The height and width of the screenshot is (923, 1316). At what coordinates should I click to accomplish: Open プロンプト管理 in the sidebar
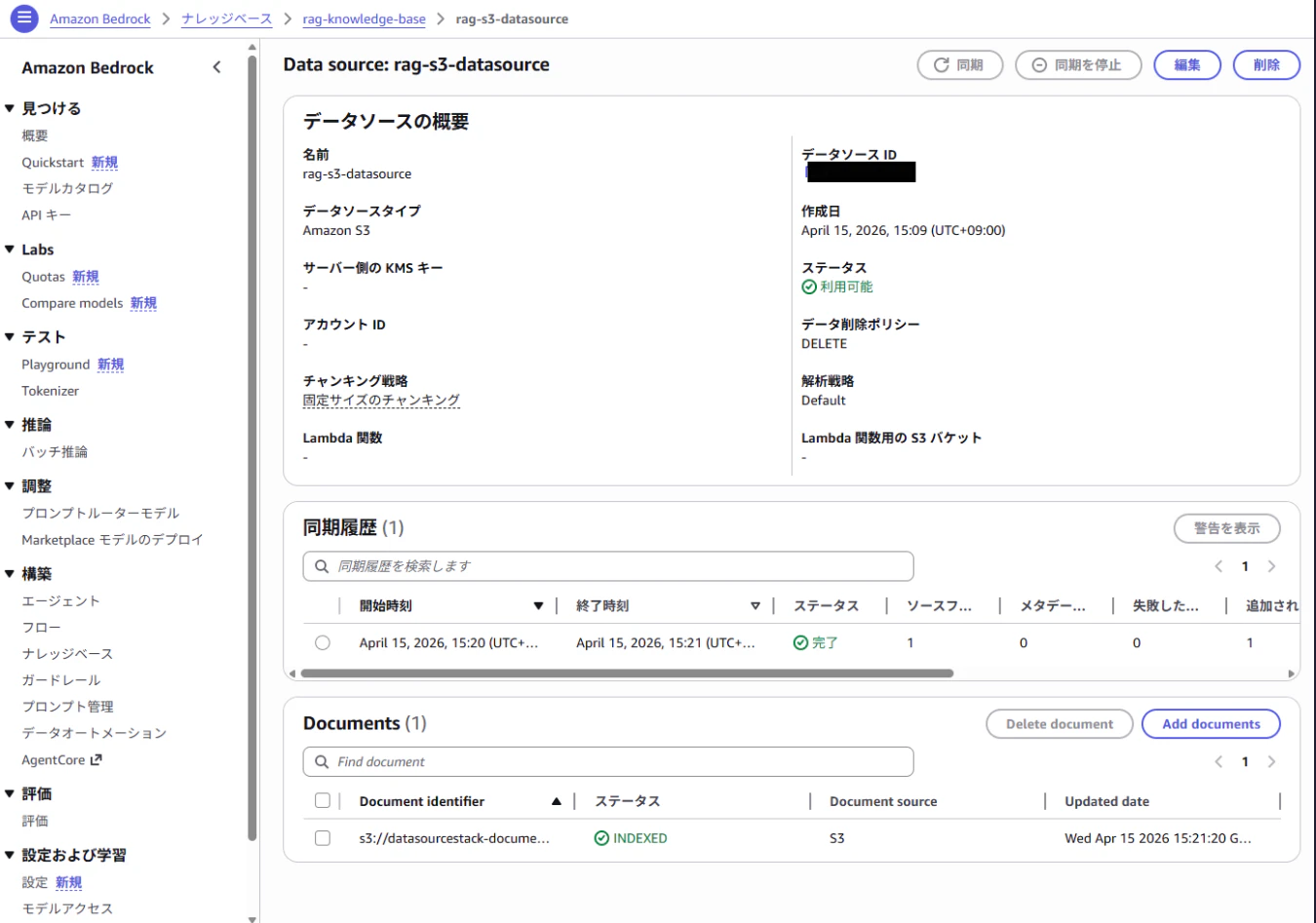67,707
